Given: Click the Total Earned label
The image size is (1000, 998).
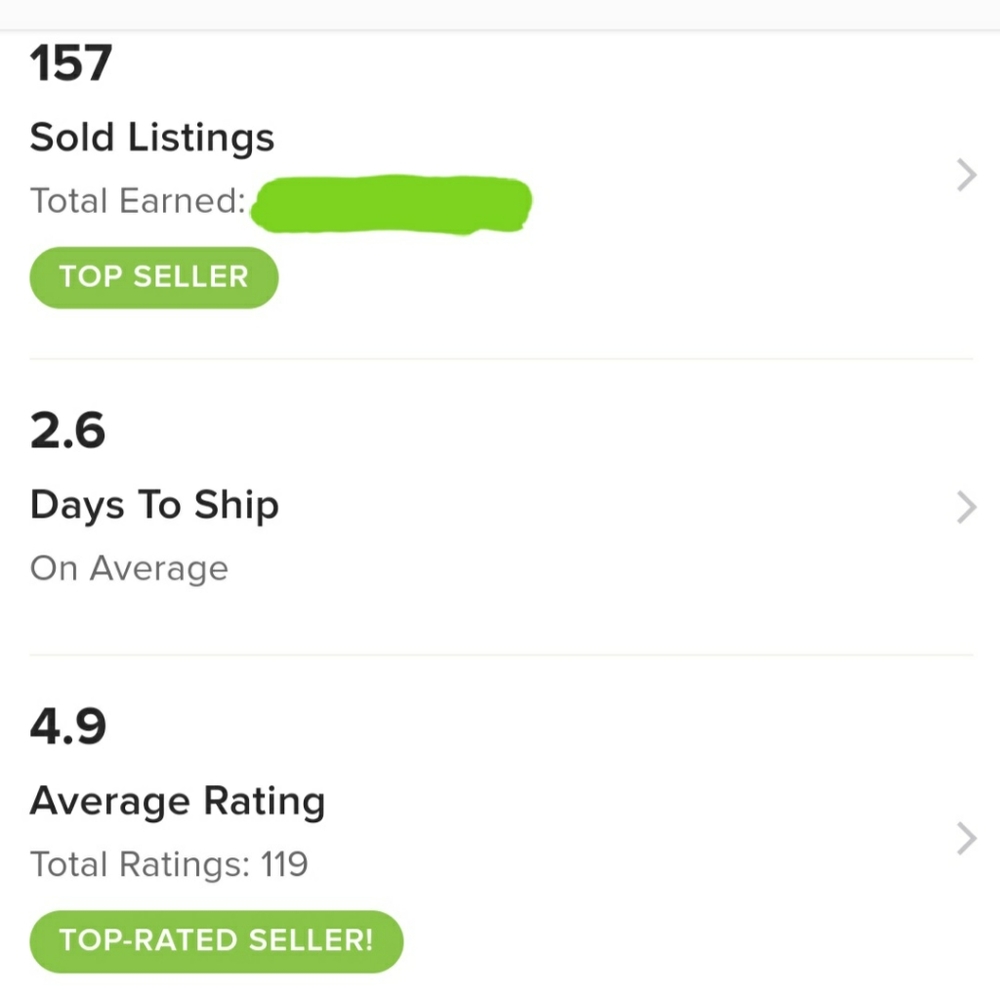Looking at the screenshot, I should point(138,201).
